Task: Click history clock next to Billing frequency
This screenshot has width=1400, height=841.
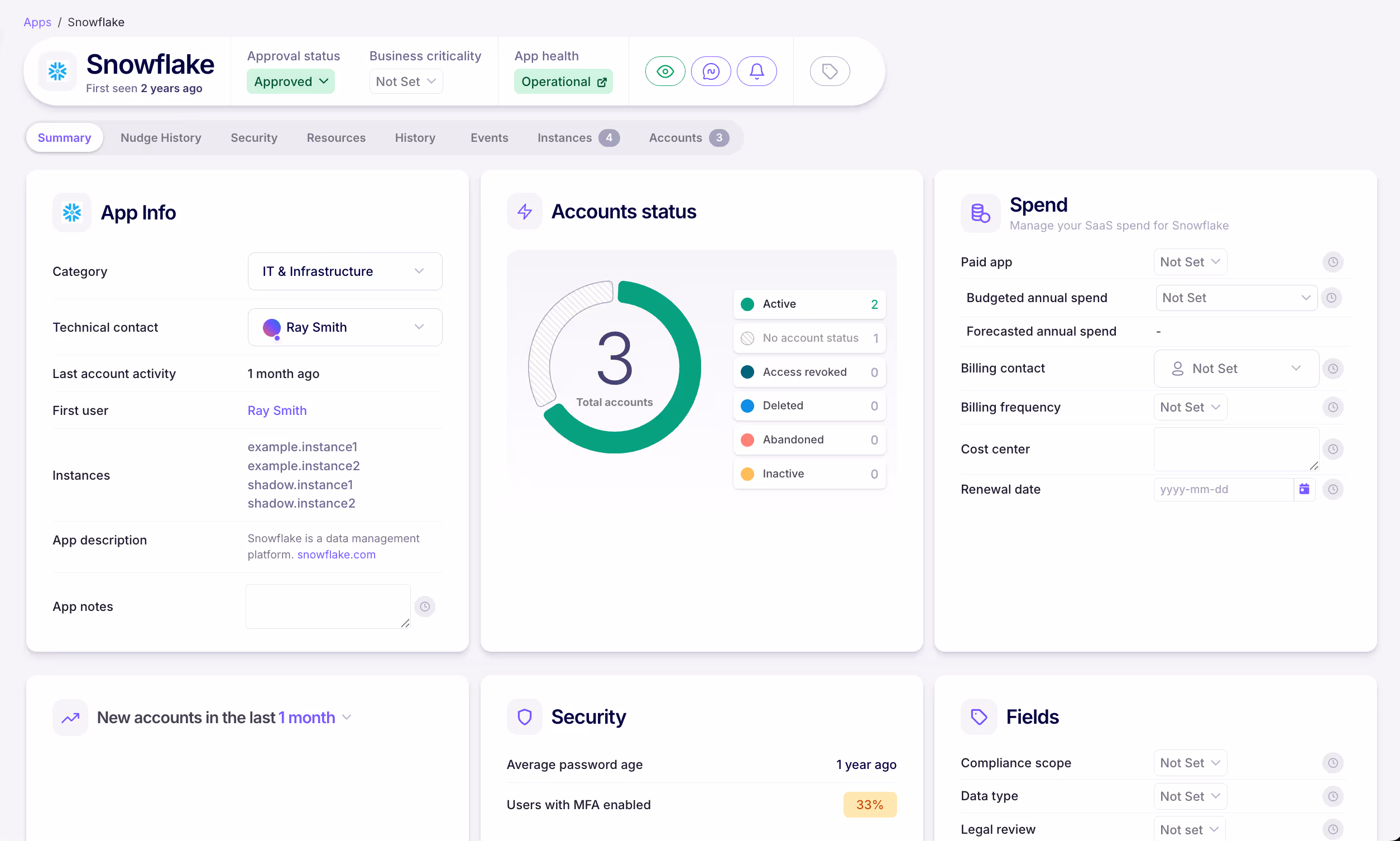Action: click(x=1333, y=407)
